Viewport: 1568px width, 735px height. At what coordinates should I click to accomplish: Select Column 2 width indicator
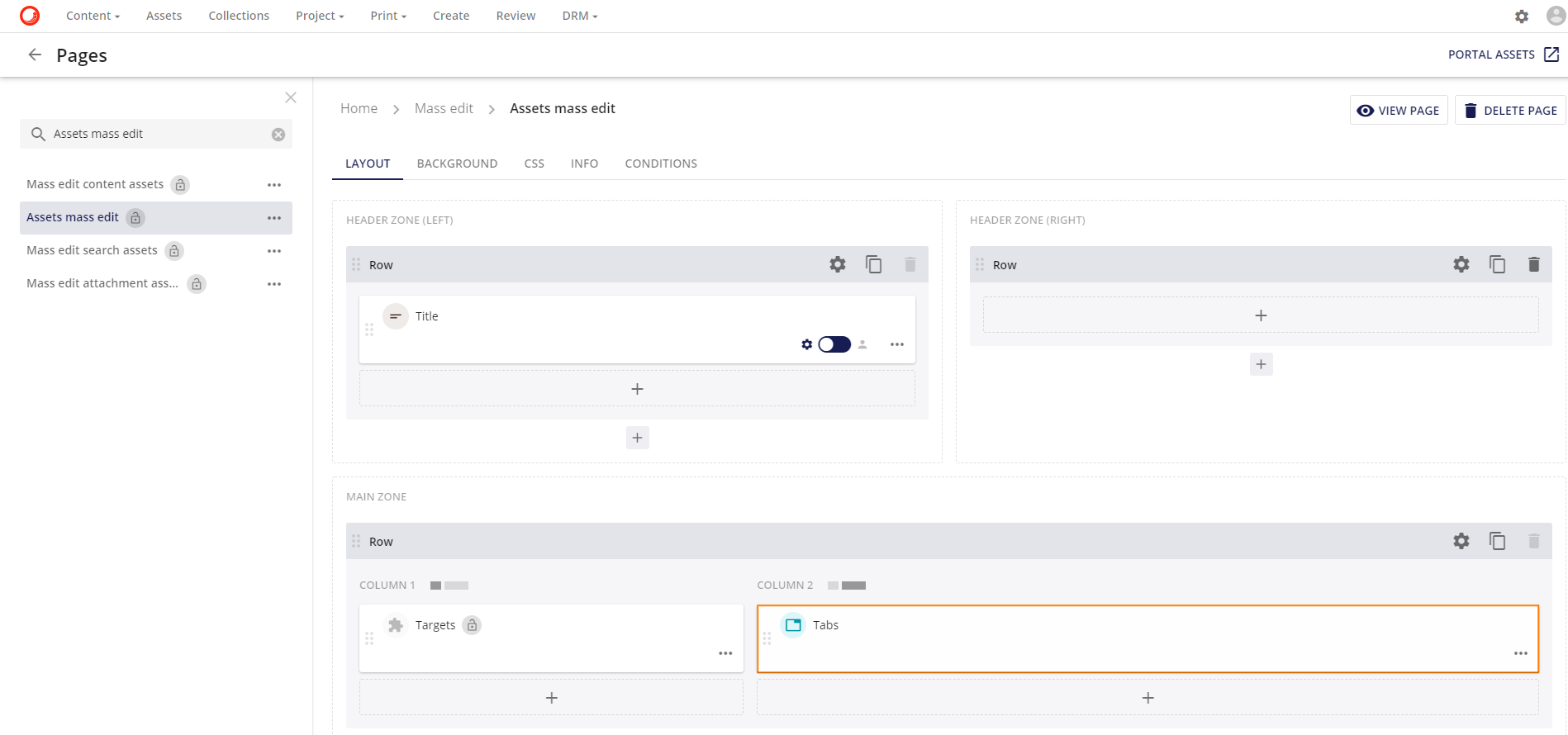pyautogui.click(x=847, y=586)
